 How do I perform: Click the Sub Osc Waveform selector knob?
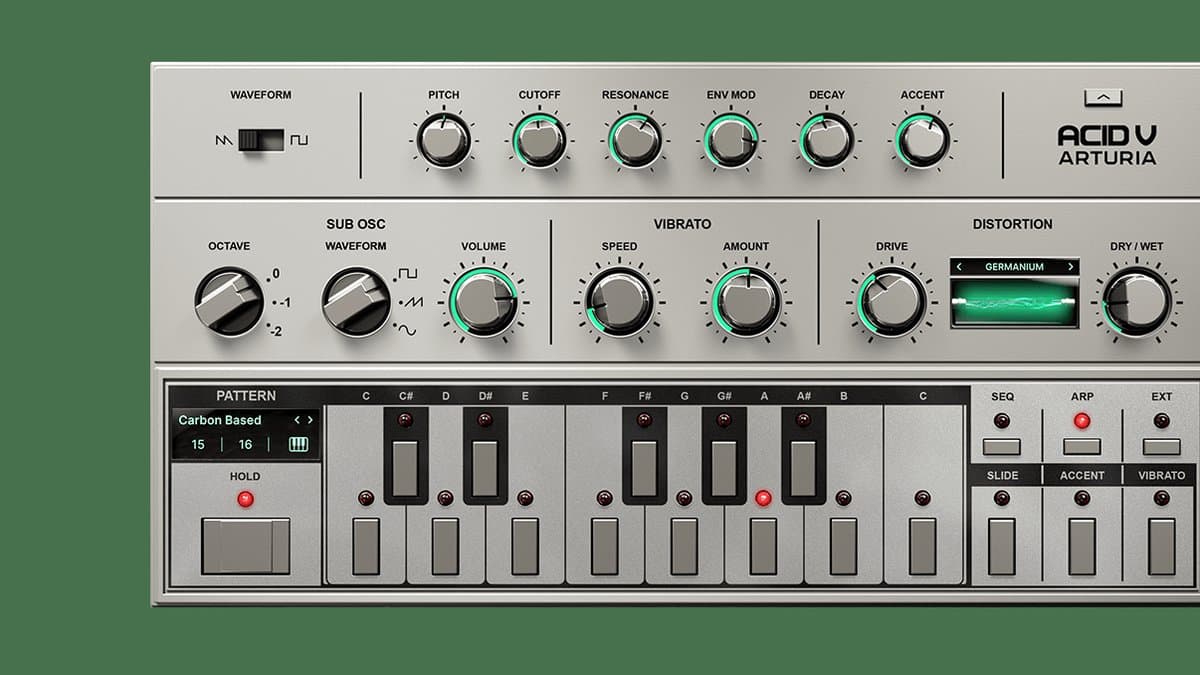pyautogui.click(x=357, y=301)
